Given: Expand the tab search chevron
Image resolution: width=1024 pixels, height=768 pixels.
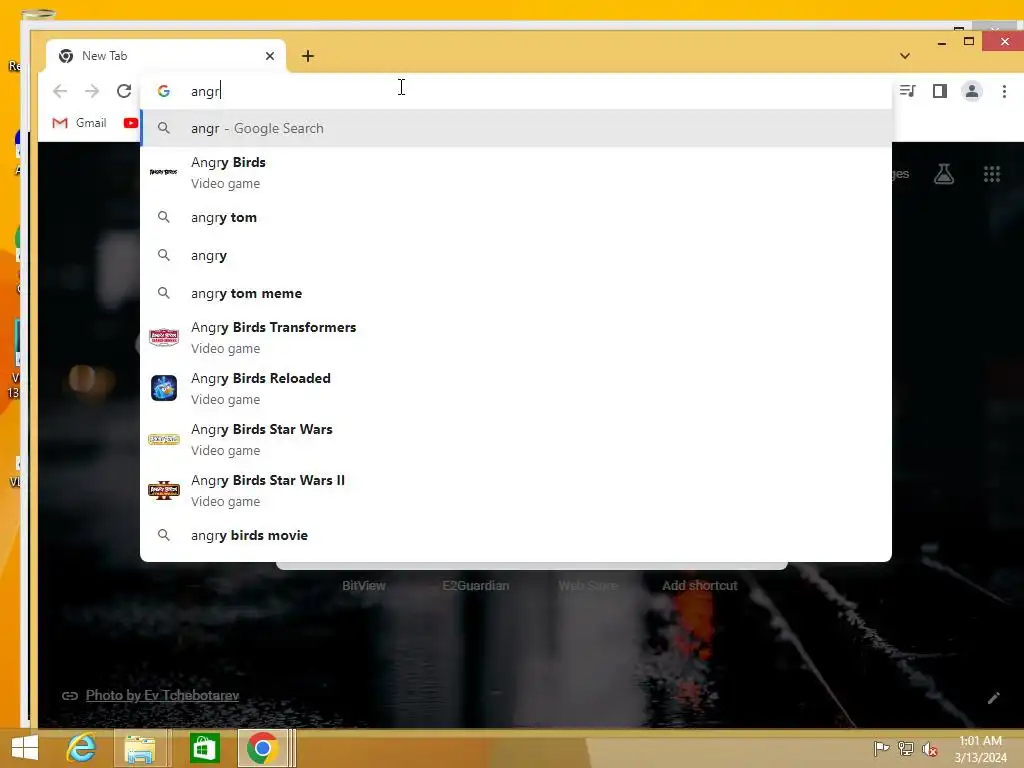Looking at the screenshot, I should (x=904, y=56).
